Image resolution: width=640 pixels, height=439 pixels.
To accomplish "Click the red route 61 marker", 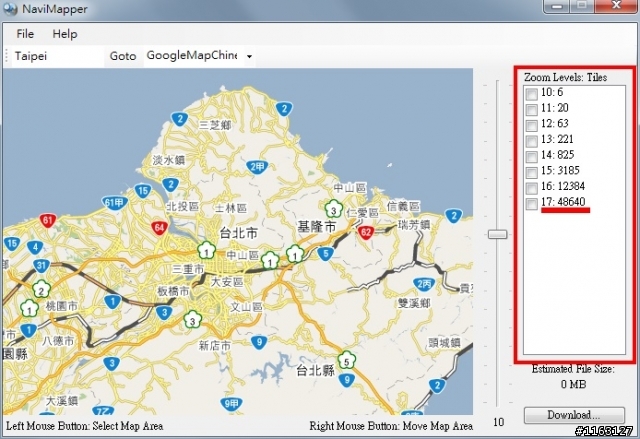I will (x=48, y=221).
